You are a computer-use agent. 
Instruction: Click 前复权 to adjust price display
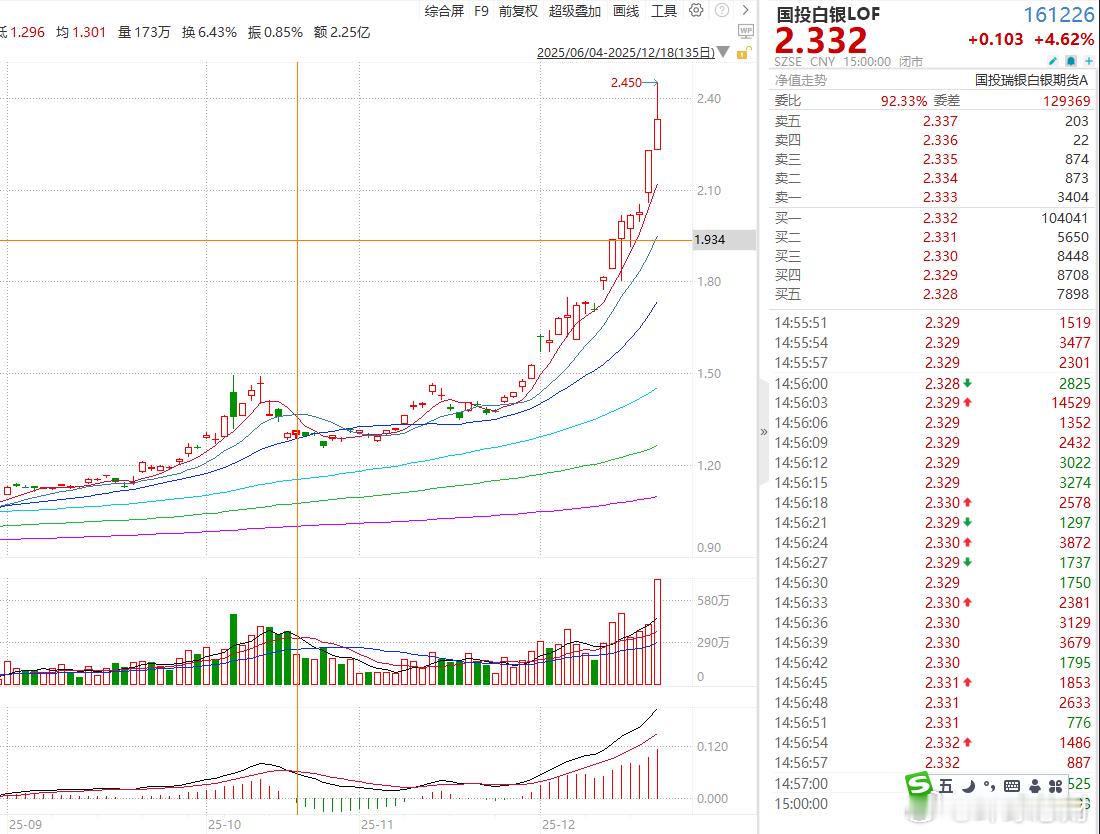pyautogui.click(x=516, y=11)
